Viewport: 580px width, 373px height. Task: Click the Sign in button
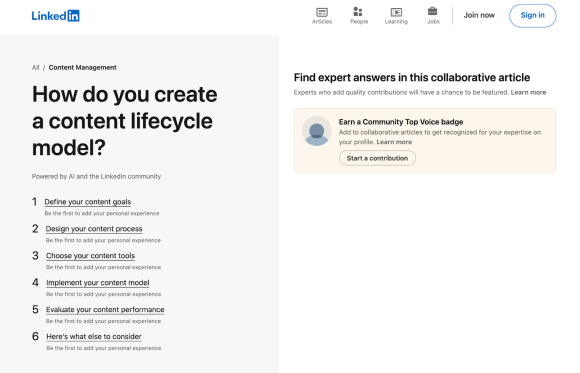pos(532,16)
